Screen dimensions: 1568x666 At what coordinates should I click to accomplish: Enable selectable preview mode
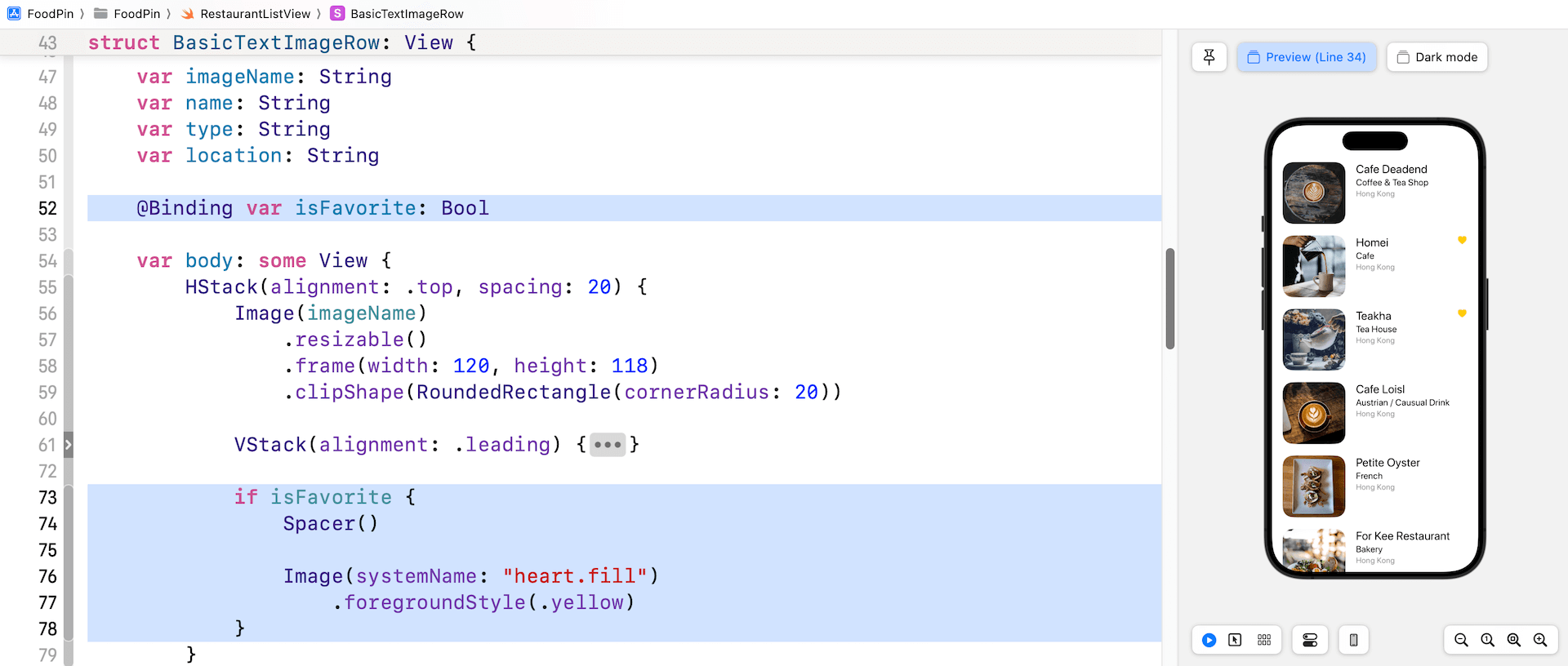1235,640
